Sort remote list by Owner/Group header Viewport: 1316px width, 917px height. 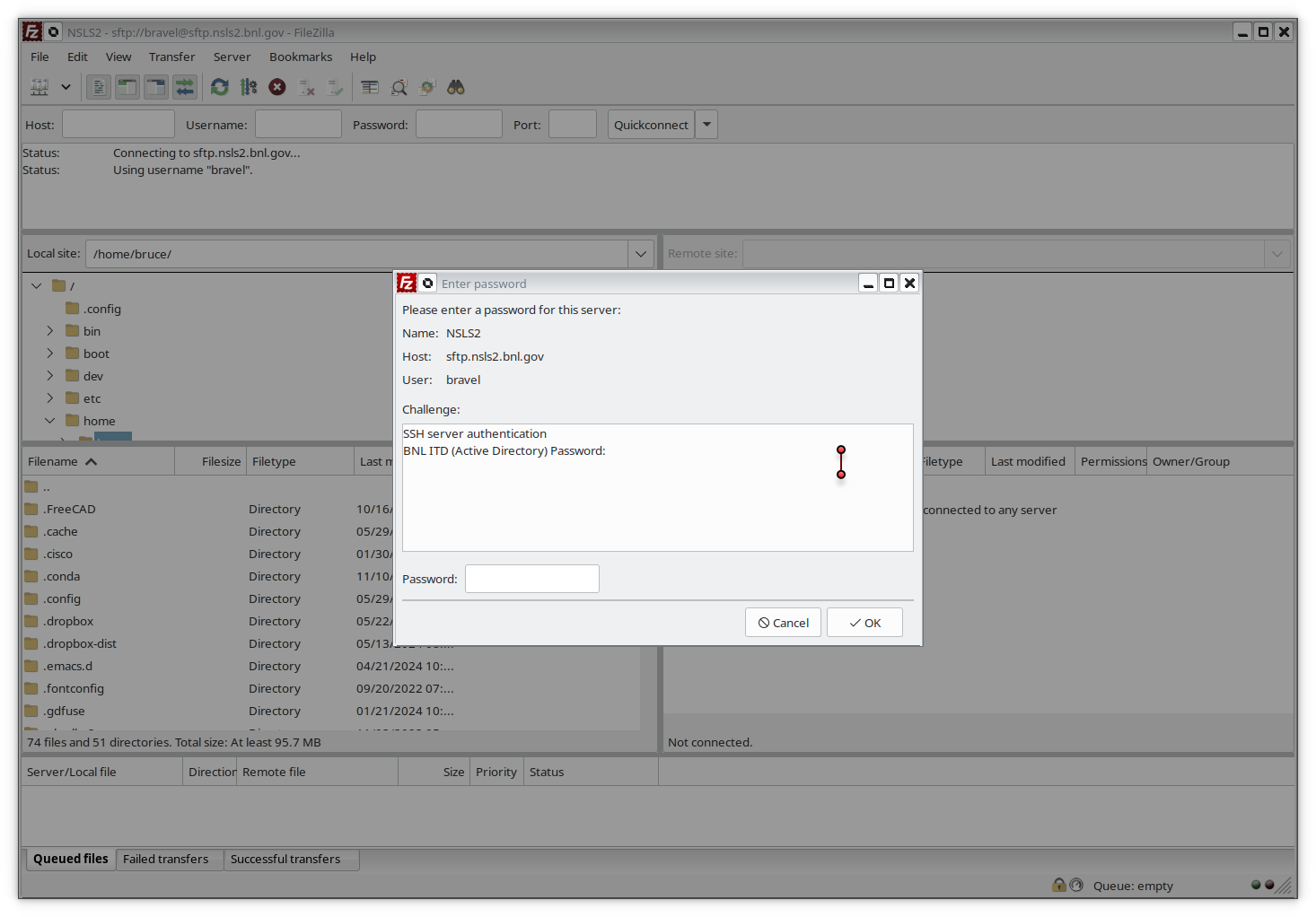pyautogui.click(x=1191, y=461)
